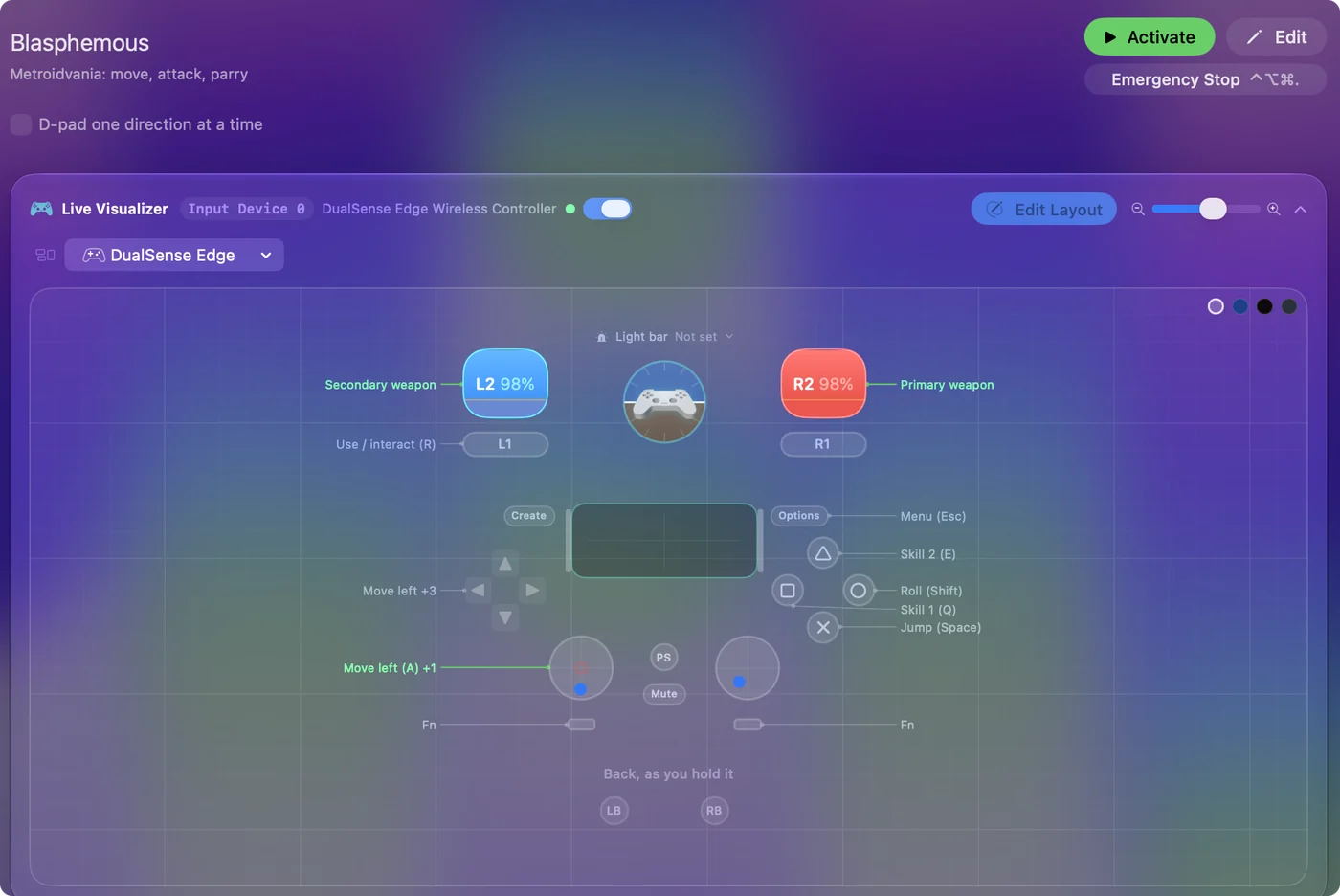The width and height of the screenshot is (1340, 896).
Task: Click the D-pad left arrow
Action: (478, 591)
